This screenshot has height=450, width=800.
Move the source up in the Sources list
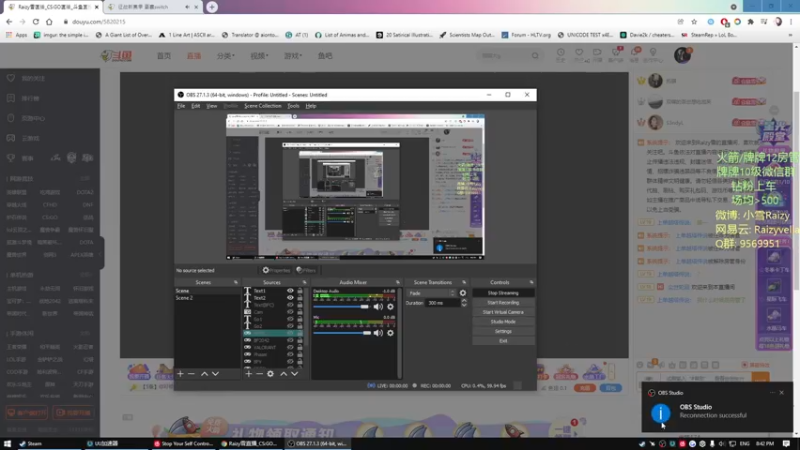[x=284, y=373]
